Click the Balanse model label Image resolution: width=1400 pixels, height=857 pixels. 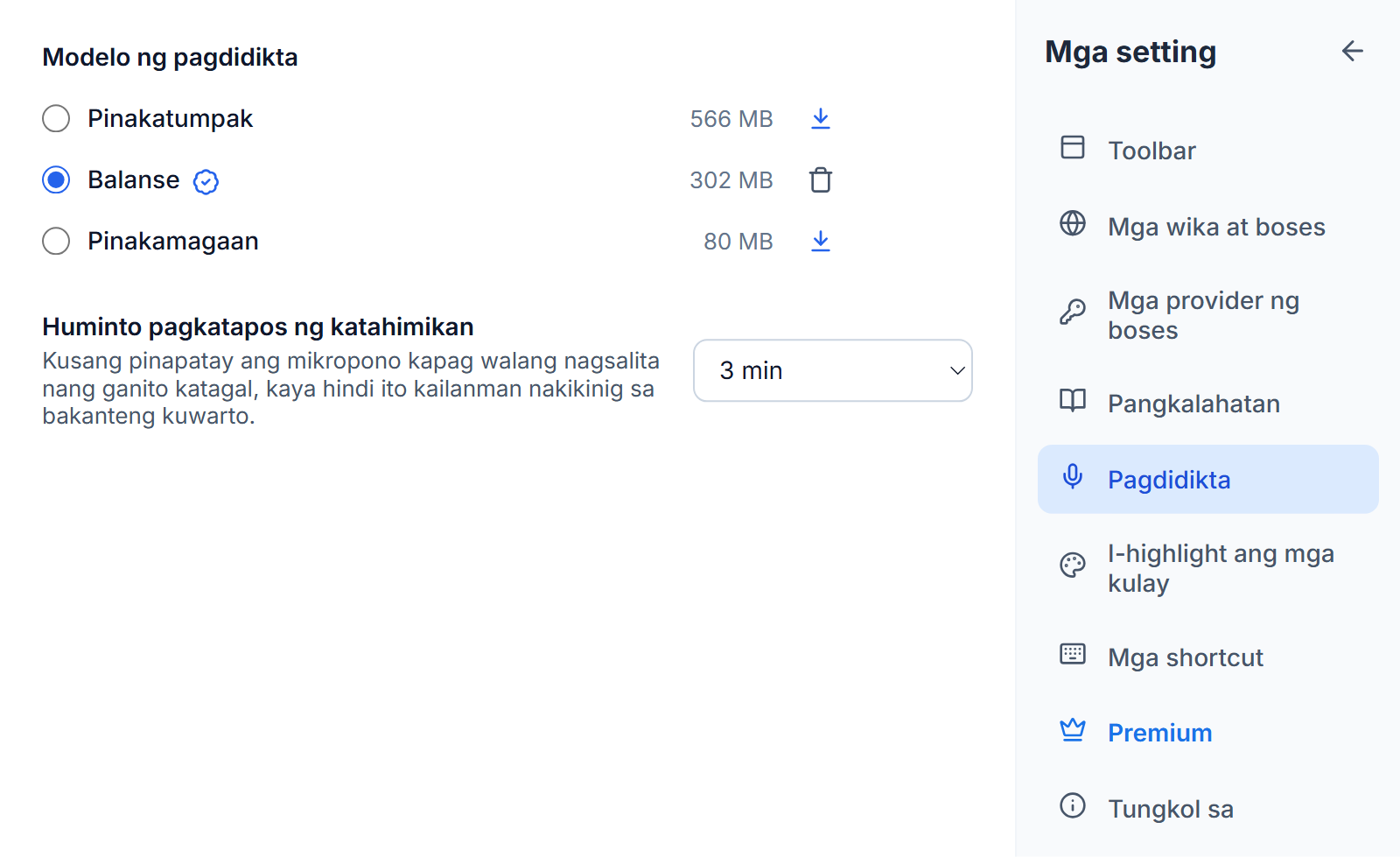click(x=133, y=179)
